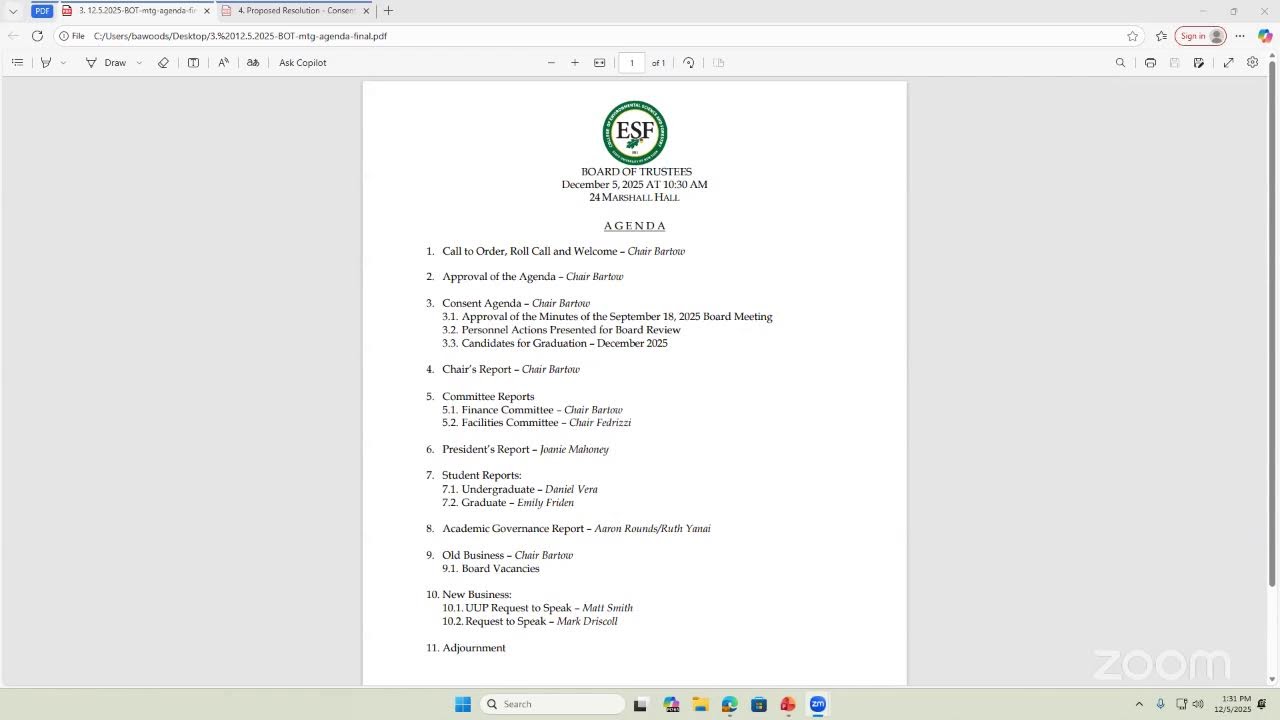Enter full screen mode
Viewport: 1280px width, 720px height.
pyautogui.click(x=1228, y=62)
